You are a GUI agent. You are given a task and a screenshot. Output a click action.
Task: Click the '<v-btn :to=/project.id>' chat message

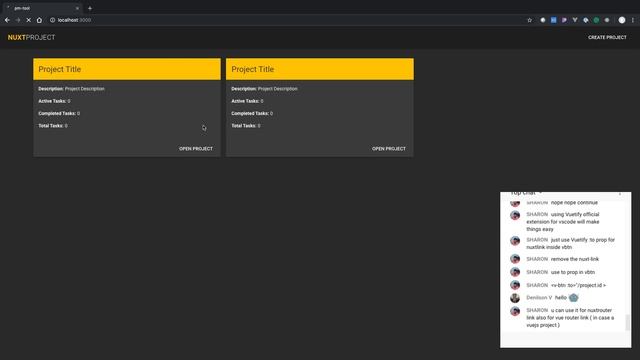578,285
